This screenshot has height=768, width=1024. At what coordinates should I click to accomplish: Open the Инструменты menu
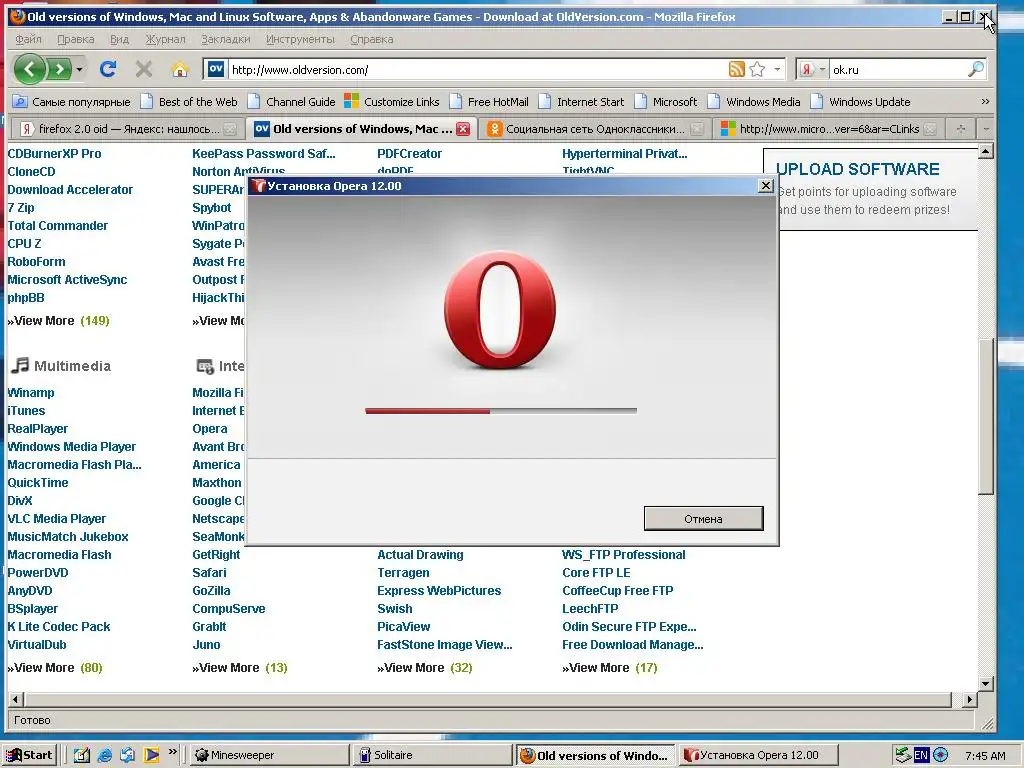(x=300, y=39)
